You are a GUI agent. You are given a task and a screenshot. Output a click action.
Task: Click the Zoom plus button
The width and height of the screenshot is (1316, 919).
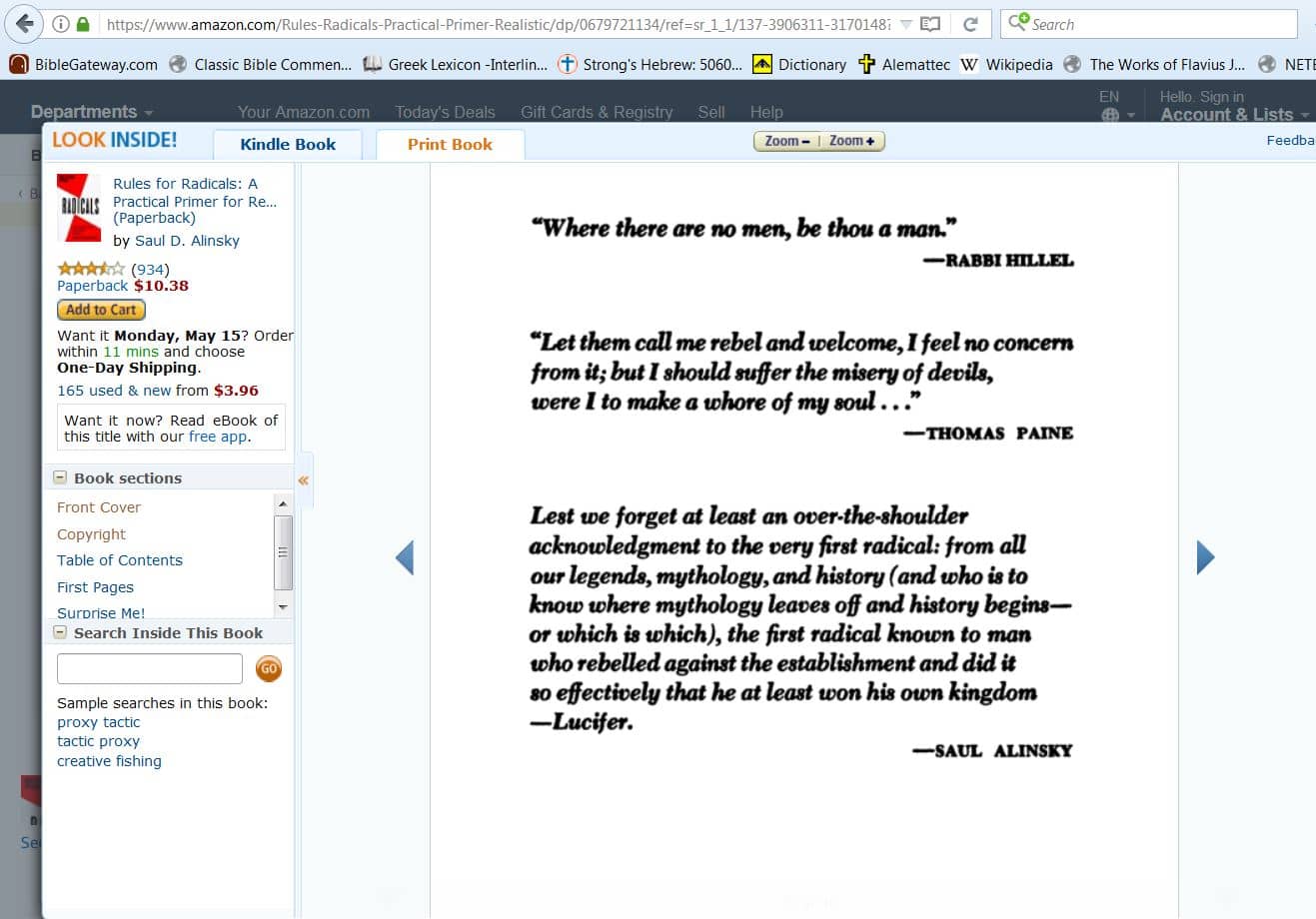pos(852,141)
